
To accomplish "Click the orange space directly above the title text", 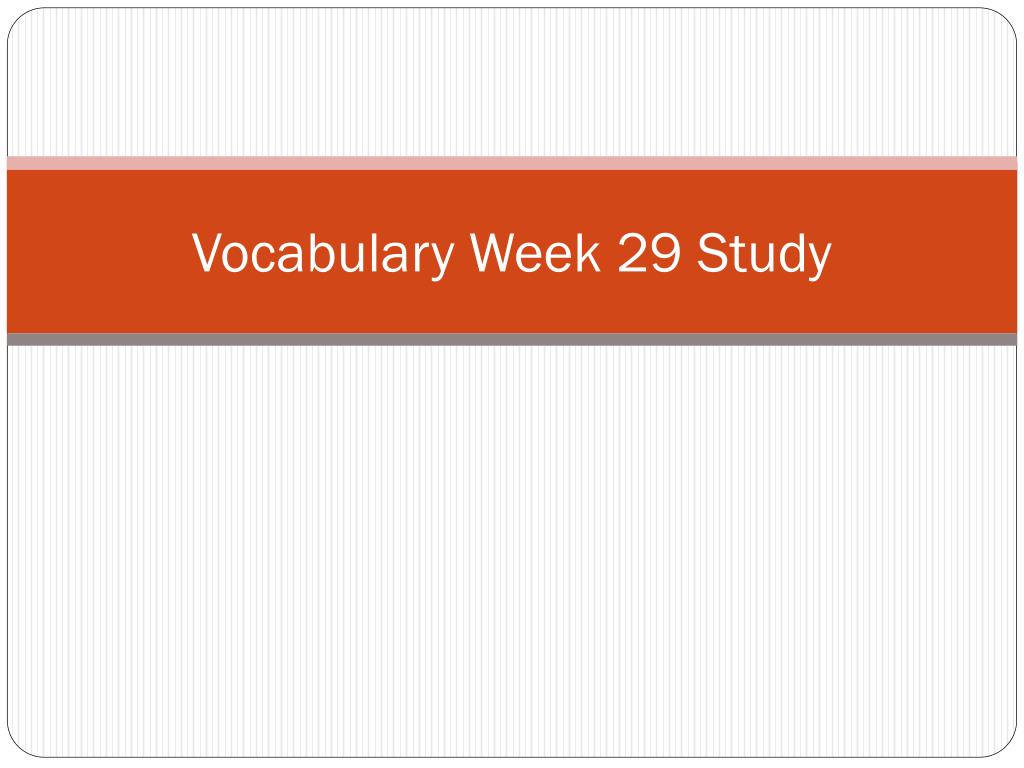I will [512, 200].
